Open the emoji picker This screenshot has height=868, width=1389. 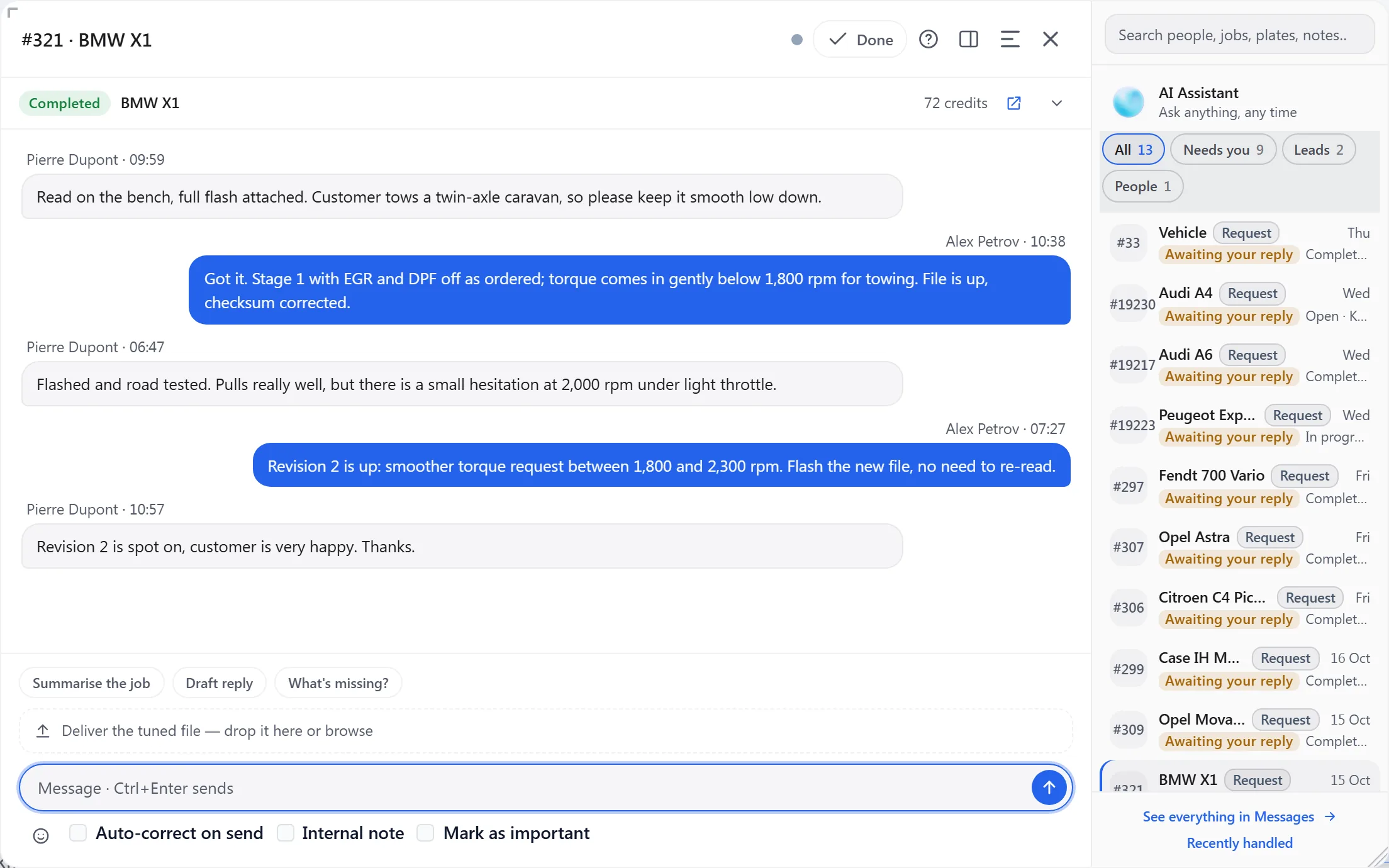pyautogui.click(x=41, y=835)
